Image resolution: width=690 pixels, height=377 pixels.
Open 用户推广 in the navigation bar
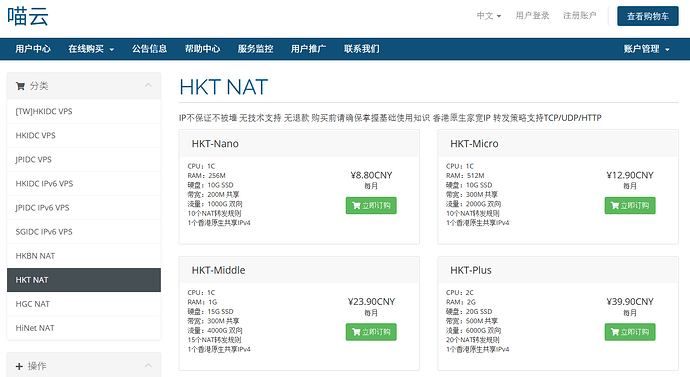[x=308, y=49]
